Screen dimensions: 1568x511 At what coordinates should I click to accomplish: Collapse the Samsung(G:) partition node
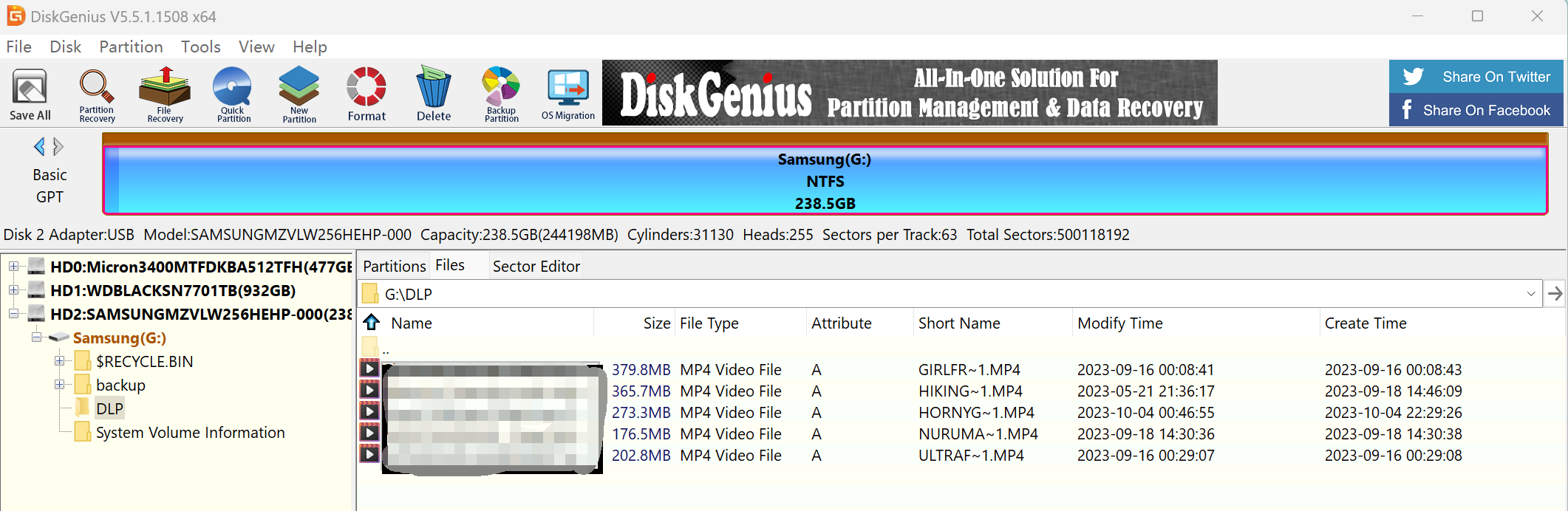coord(36,337)
